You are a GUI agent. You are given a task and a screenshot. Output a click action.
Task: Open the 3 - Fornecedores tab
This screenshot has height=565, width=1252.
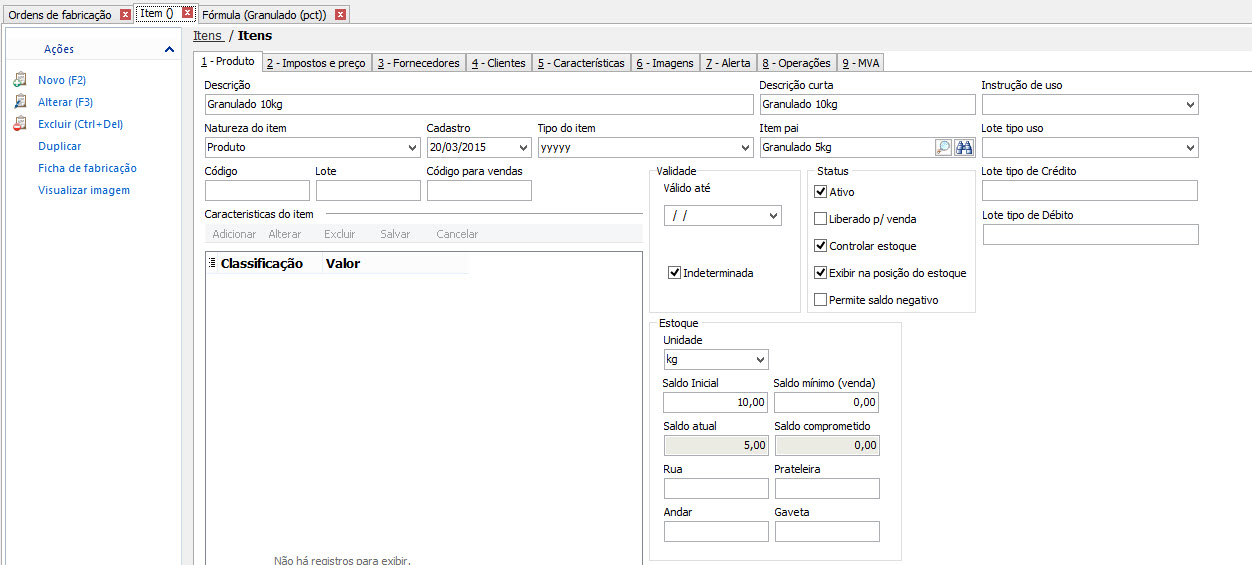click(419, 63)
